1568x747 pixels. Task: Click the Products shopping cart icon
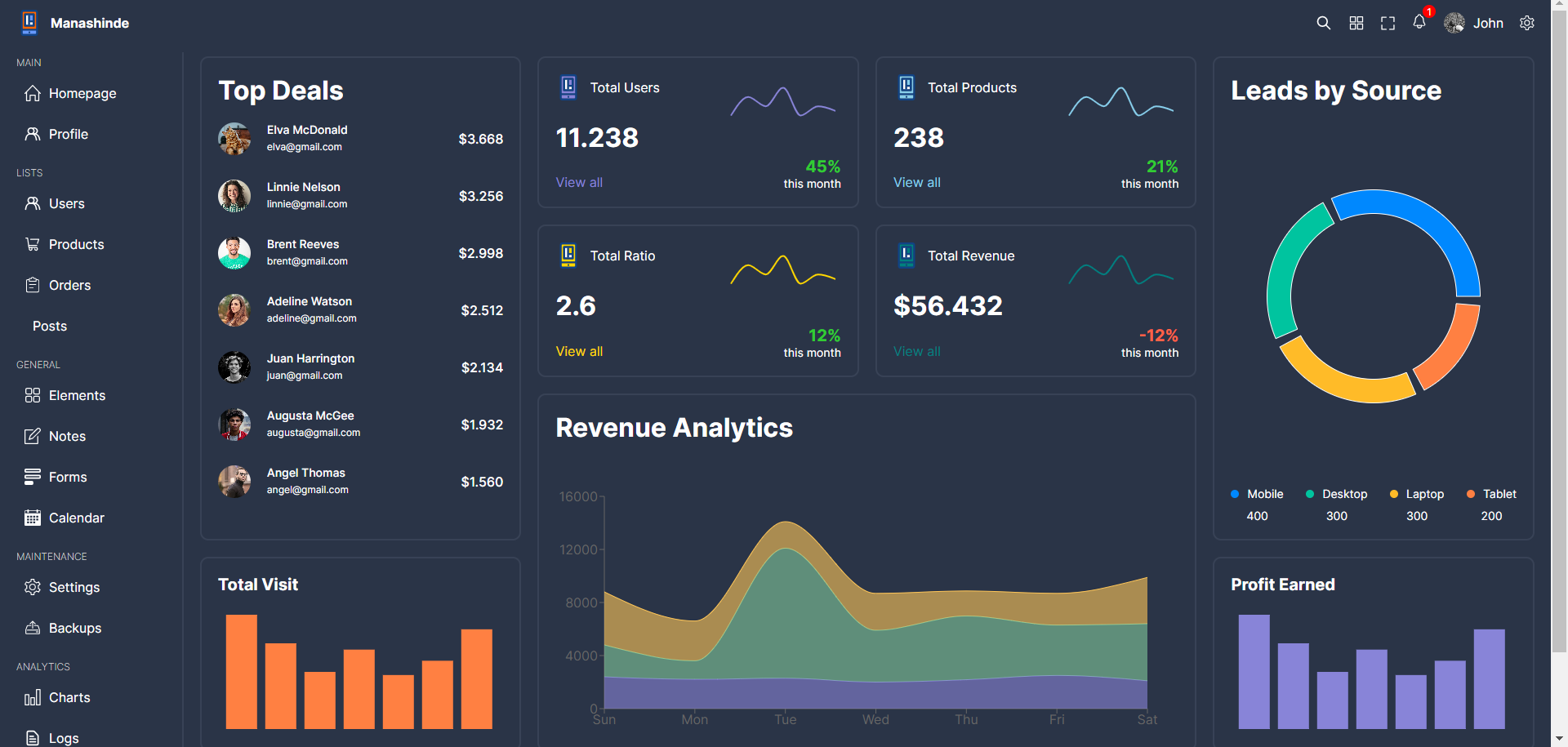point(33,244)
